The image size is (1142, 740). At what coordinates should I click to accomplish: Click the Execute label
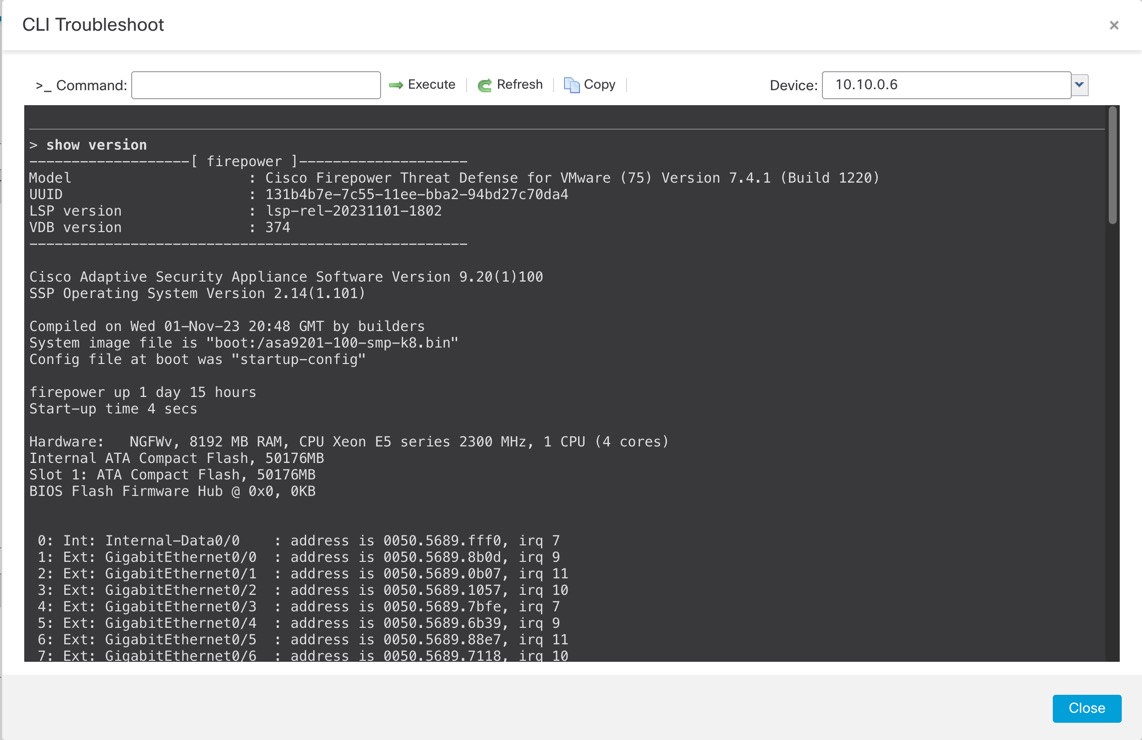pyautogui.click(x=431, y=84)
